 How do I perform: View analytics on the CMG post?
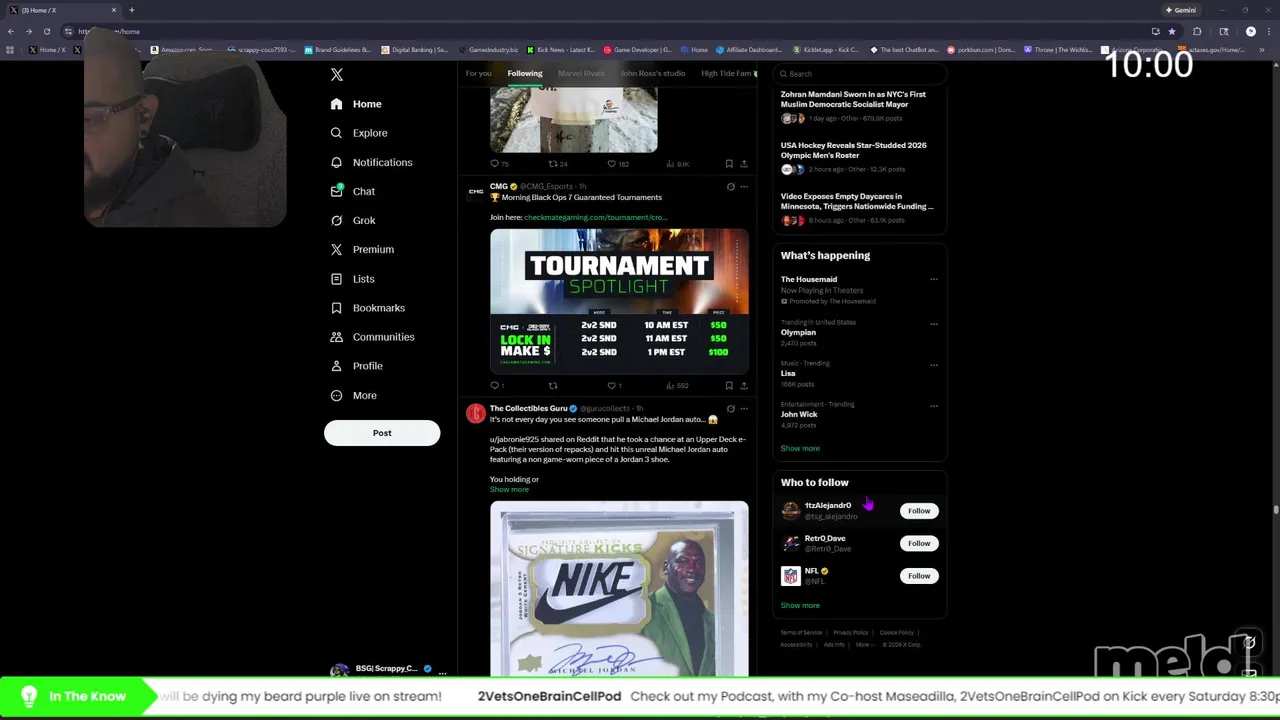[678, 385]
